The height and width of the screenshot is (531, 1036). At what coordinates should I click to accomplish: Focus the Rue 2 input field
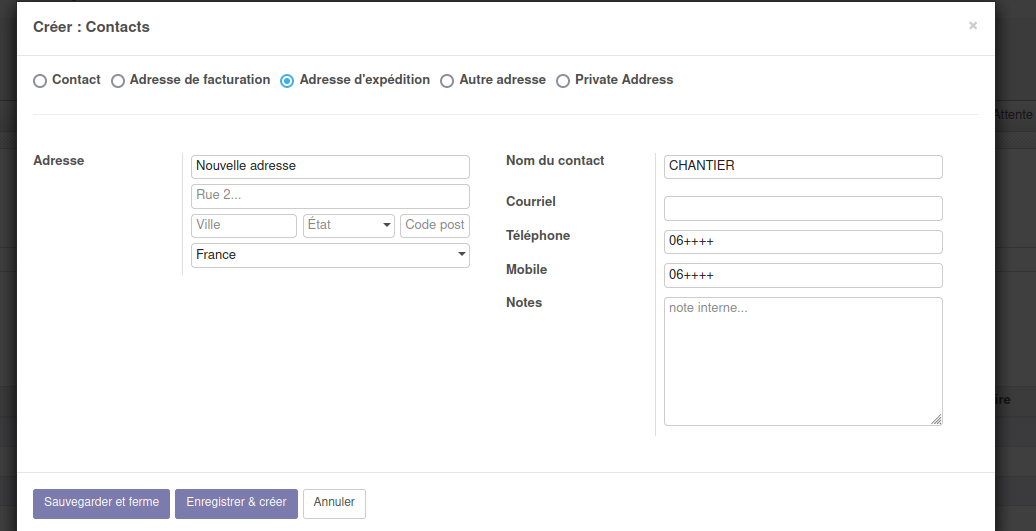[x=330, y=196]
